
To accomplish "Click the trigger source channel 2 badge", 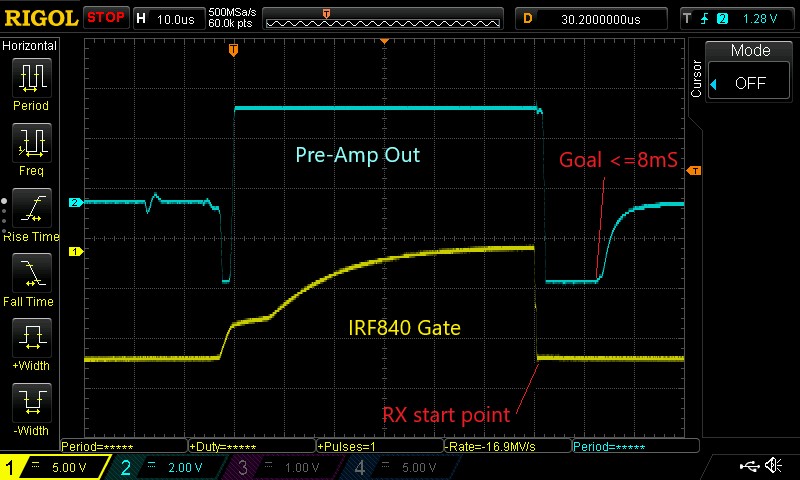I will (722, 19).
